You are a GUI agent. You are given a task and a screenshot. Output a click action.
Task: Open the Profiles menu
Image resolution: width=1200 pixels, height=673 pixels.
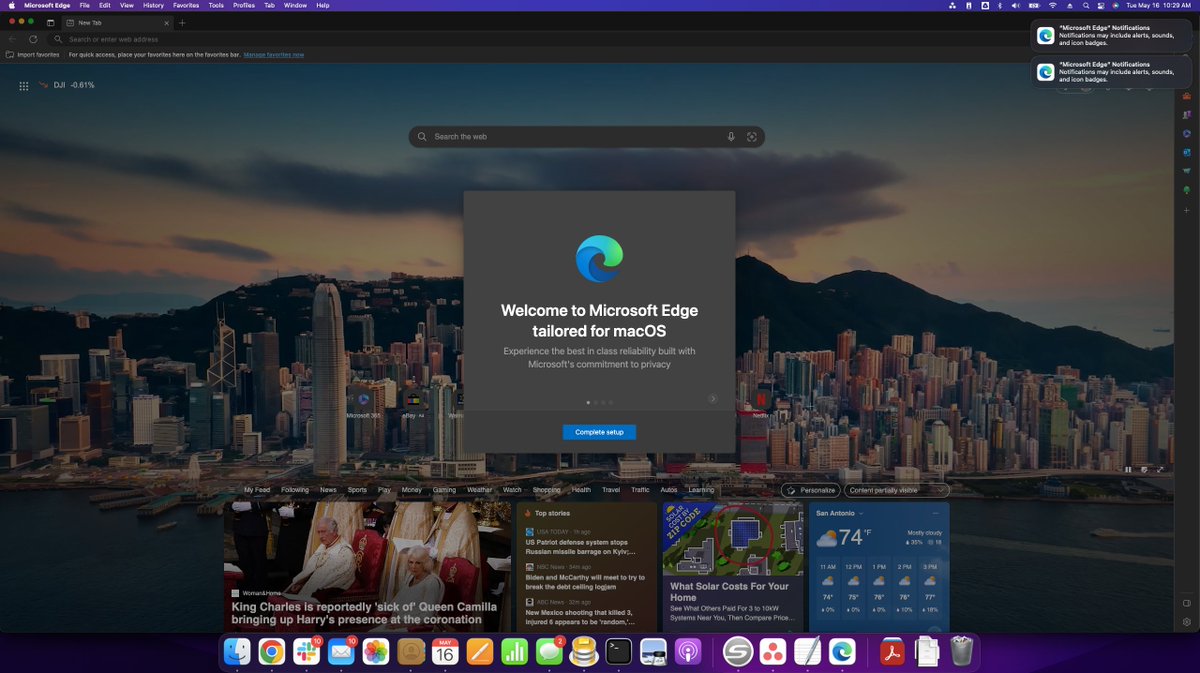tap(244, 5)
